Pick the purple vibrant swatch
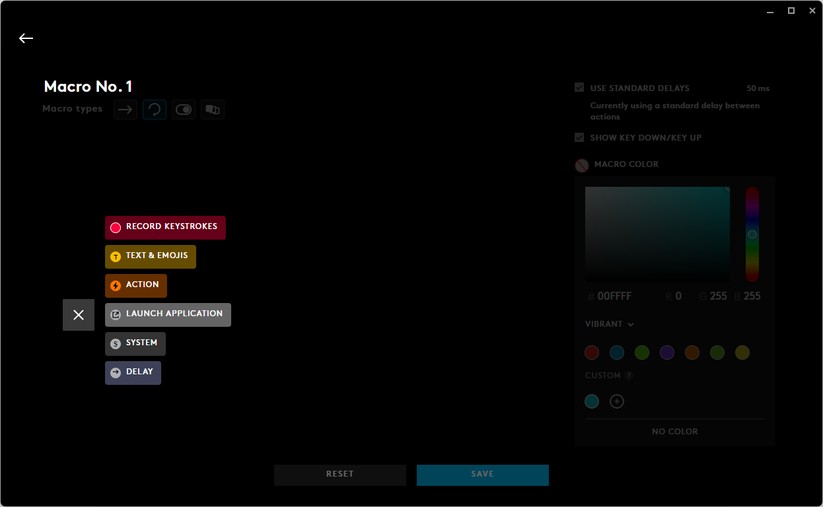 click(667, 353)
